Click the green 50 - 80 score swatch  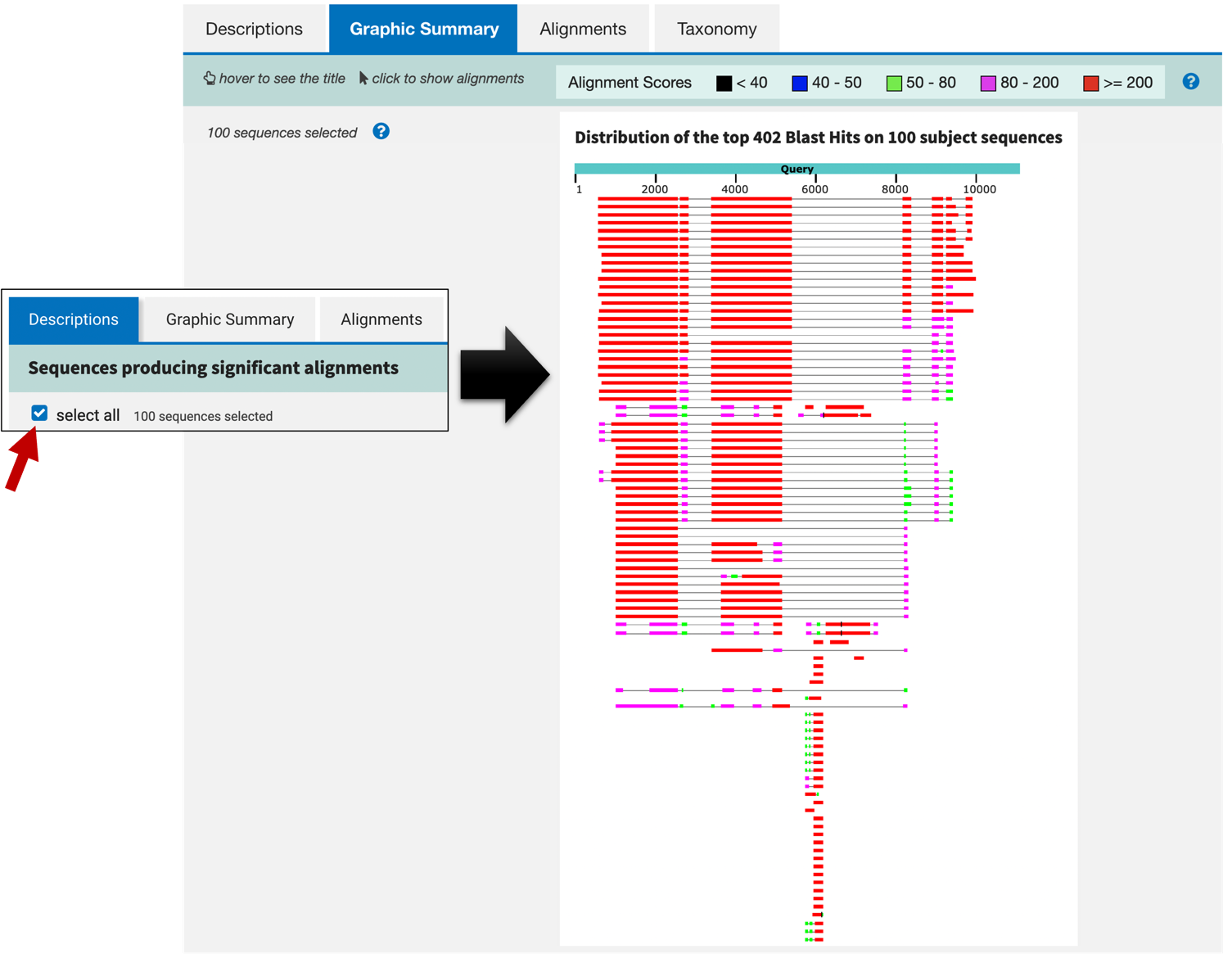894,83
